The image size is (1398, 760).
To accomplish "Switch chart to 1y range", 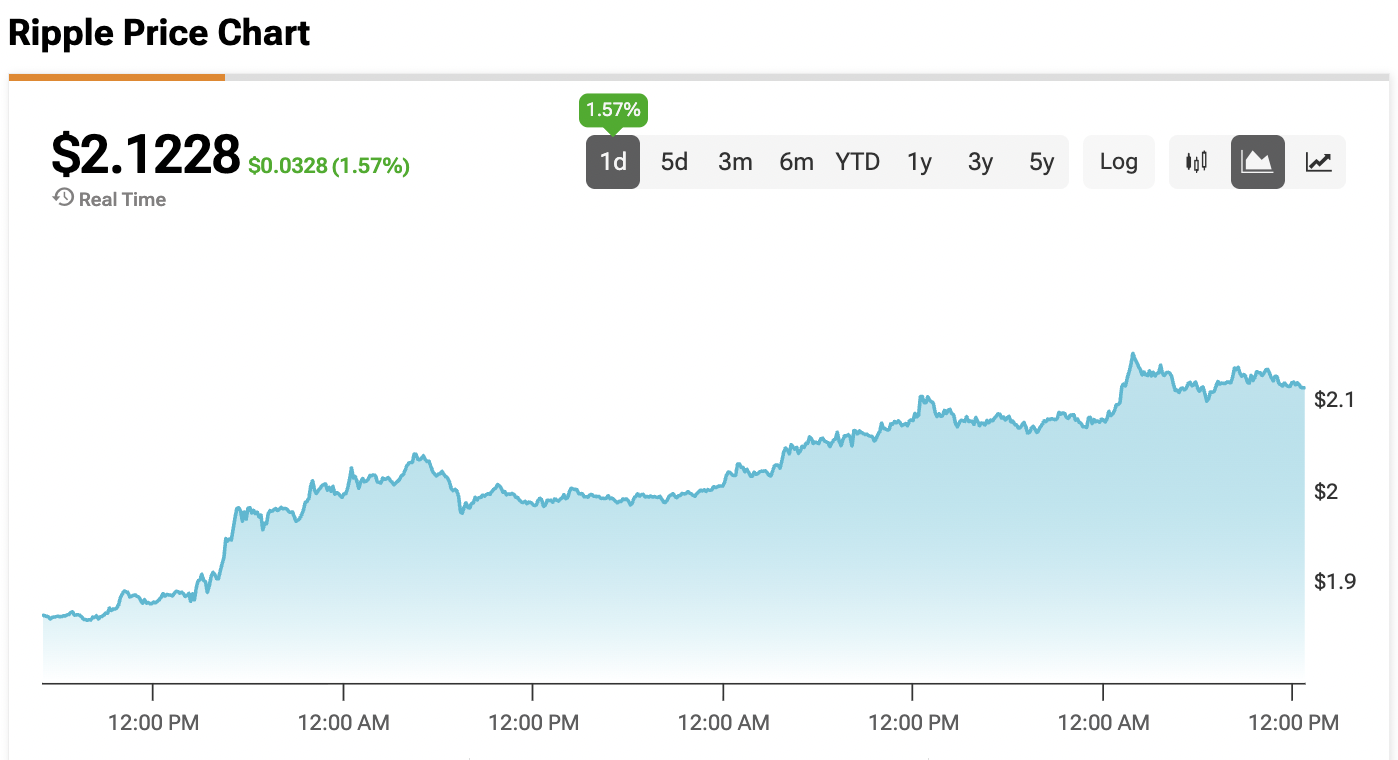I will 919,162.
